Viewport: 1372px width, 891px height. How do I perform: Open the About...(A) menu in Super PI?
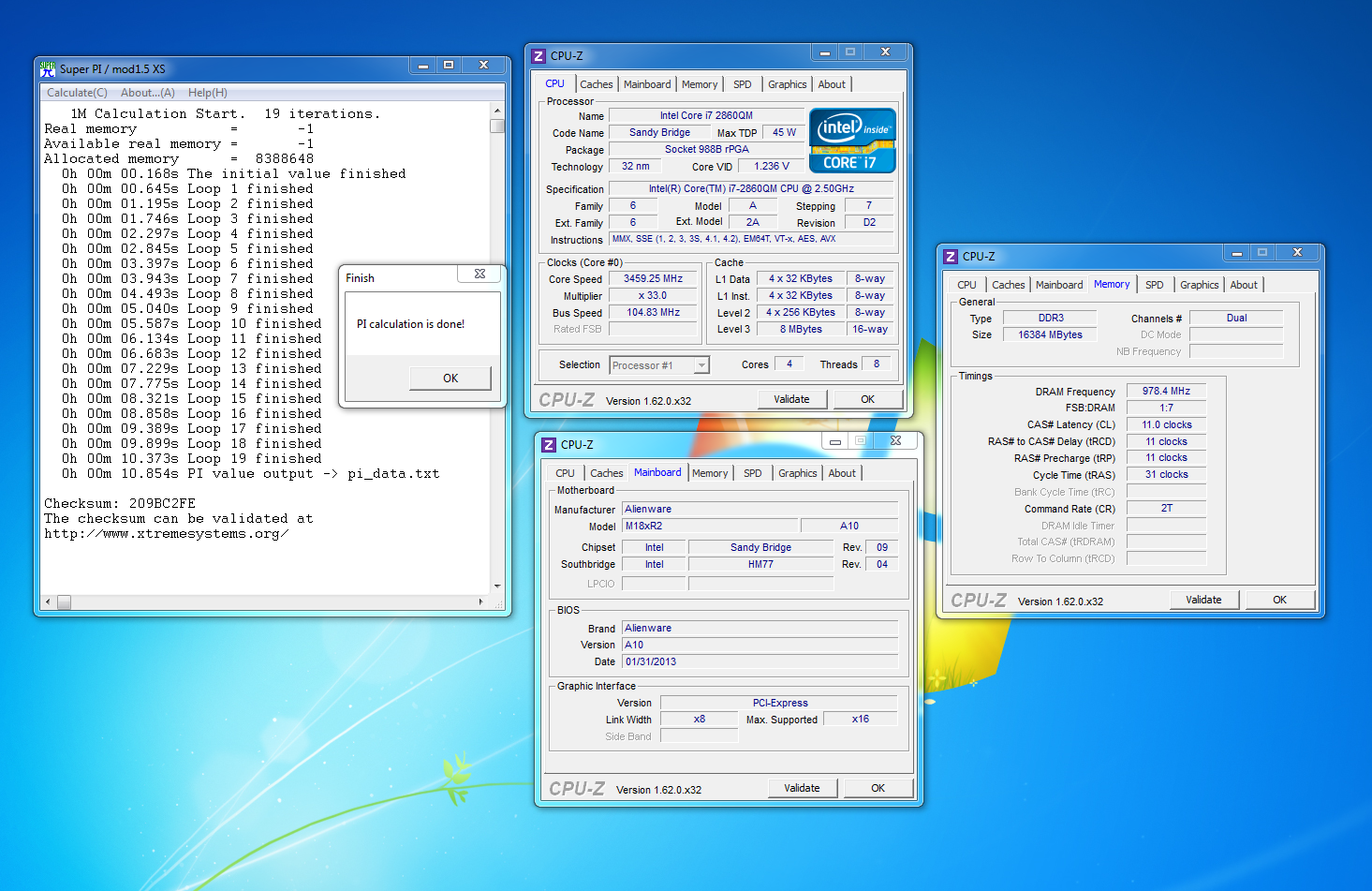[x=148, y=93]
